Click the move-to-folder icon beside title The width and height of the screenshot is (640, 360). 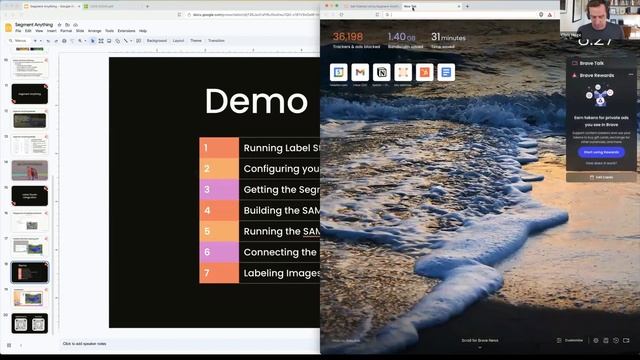[x=67, y=25]
